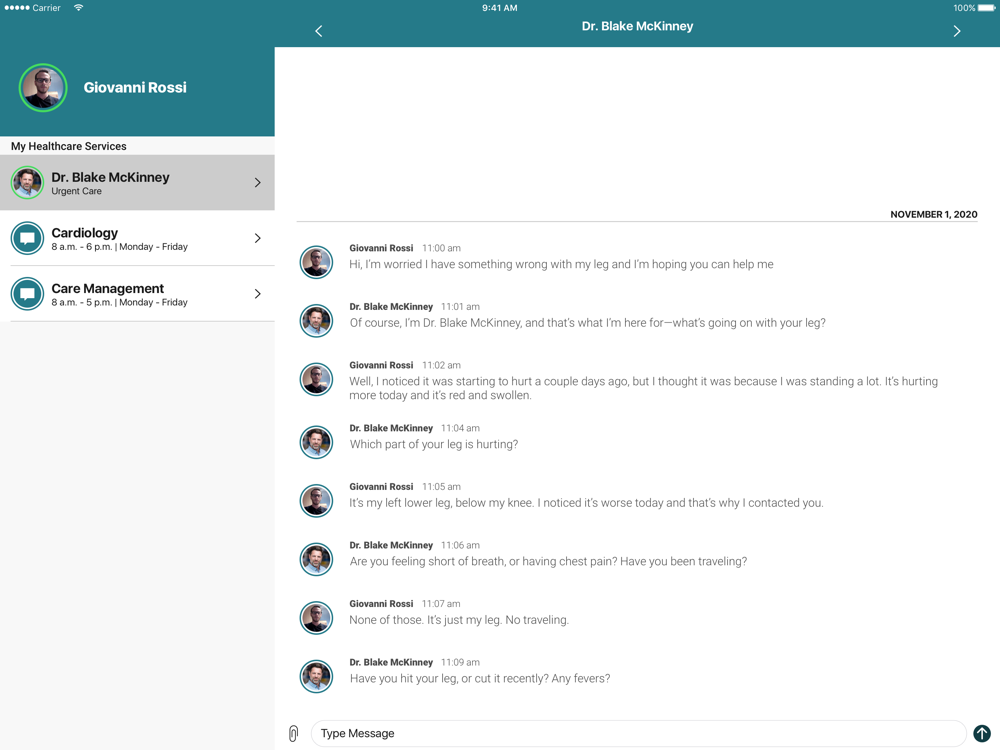
Task: Tap the 11:09 am timestamp
Action: pos(460,663)
